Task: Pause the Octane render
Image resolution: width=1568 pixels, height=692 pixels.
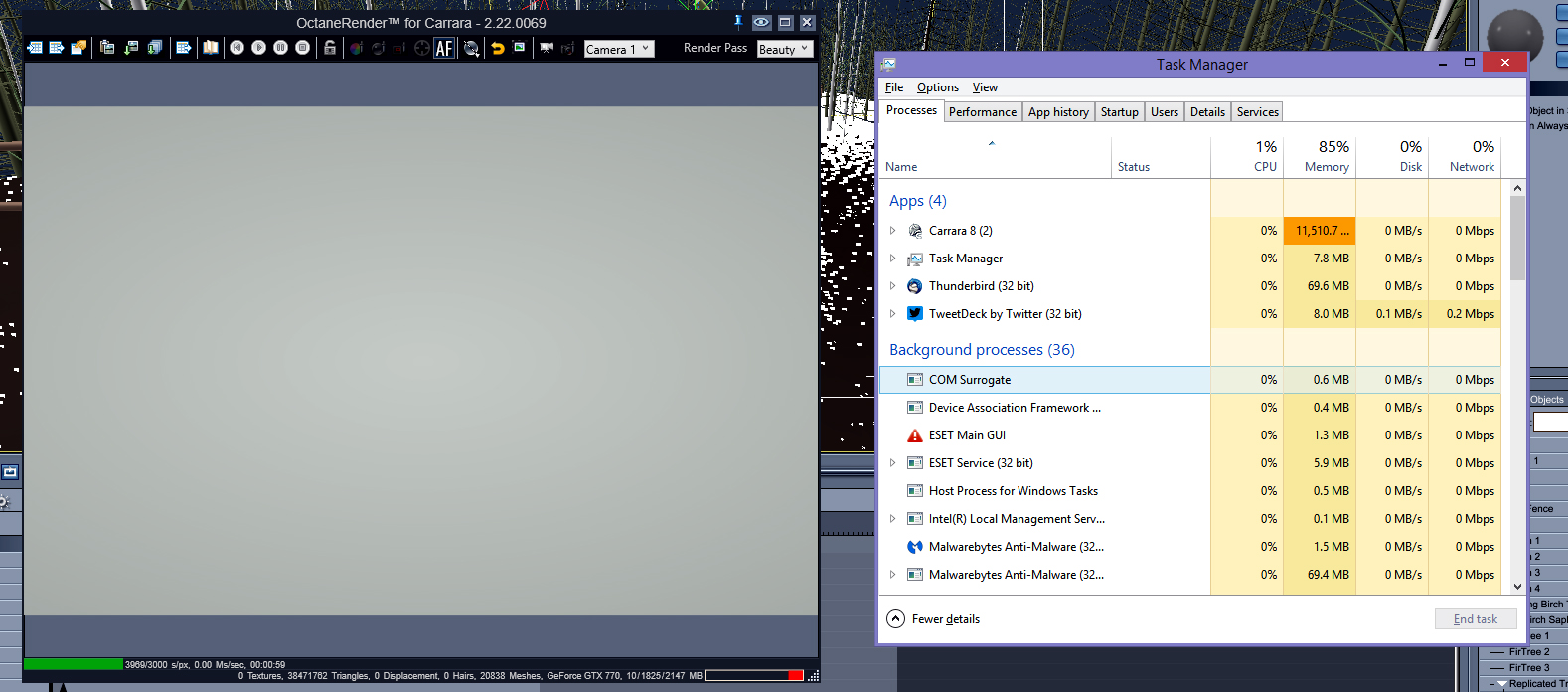Action: coord(280,48)
